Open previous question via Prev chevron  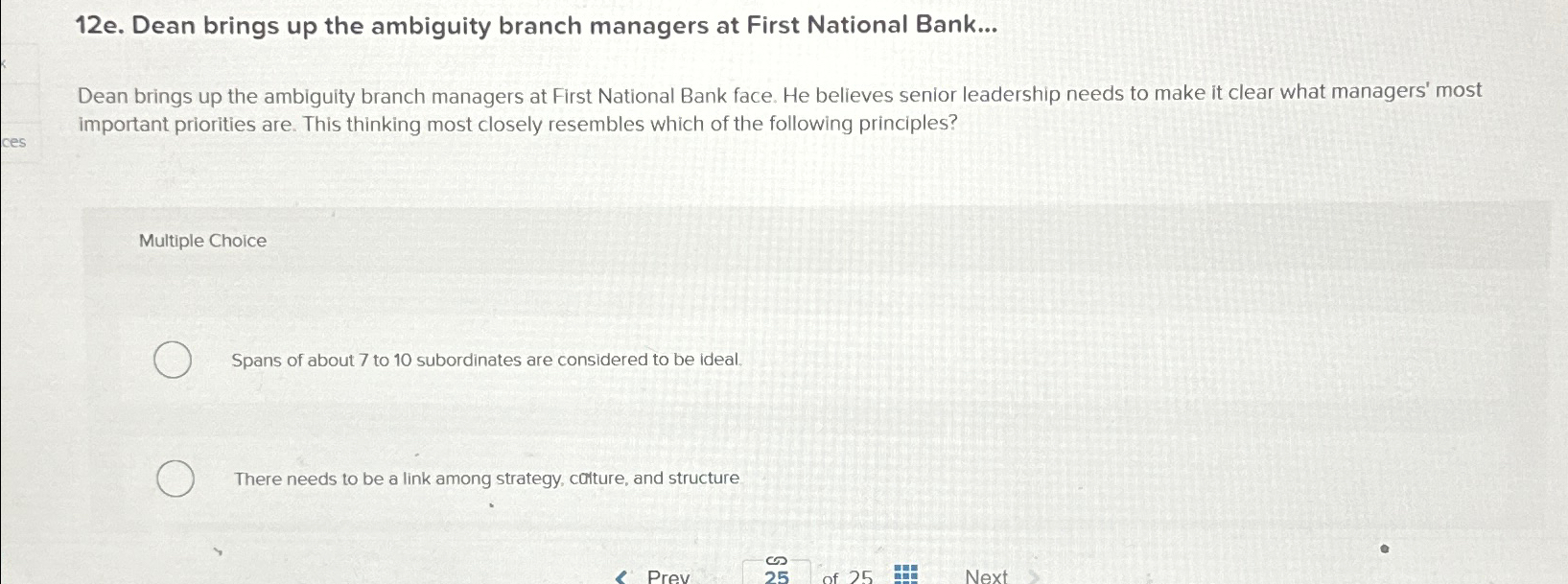coord(620,576)
